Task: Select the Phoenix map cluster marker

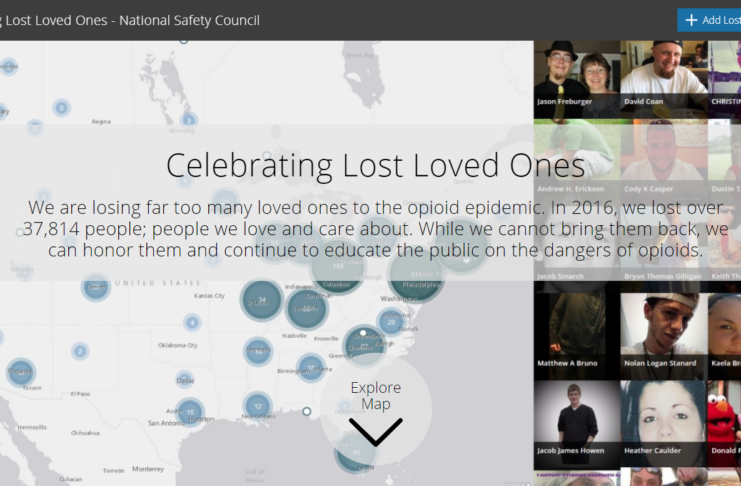Action: pos(21,373)
